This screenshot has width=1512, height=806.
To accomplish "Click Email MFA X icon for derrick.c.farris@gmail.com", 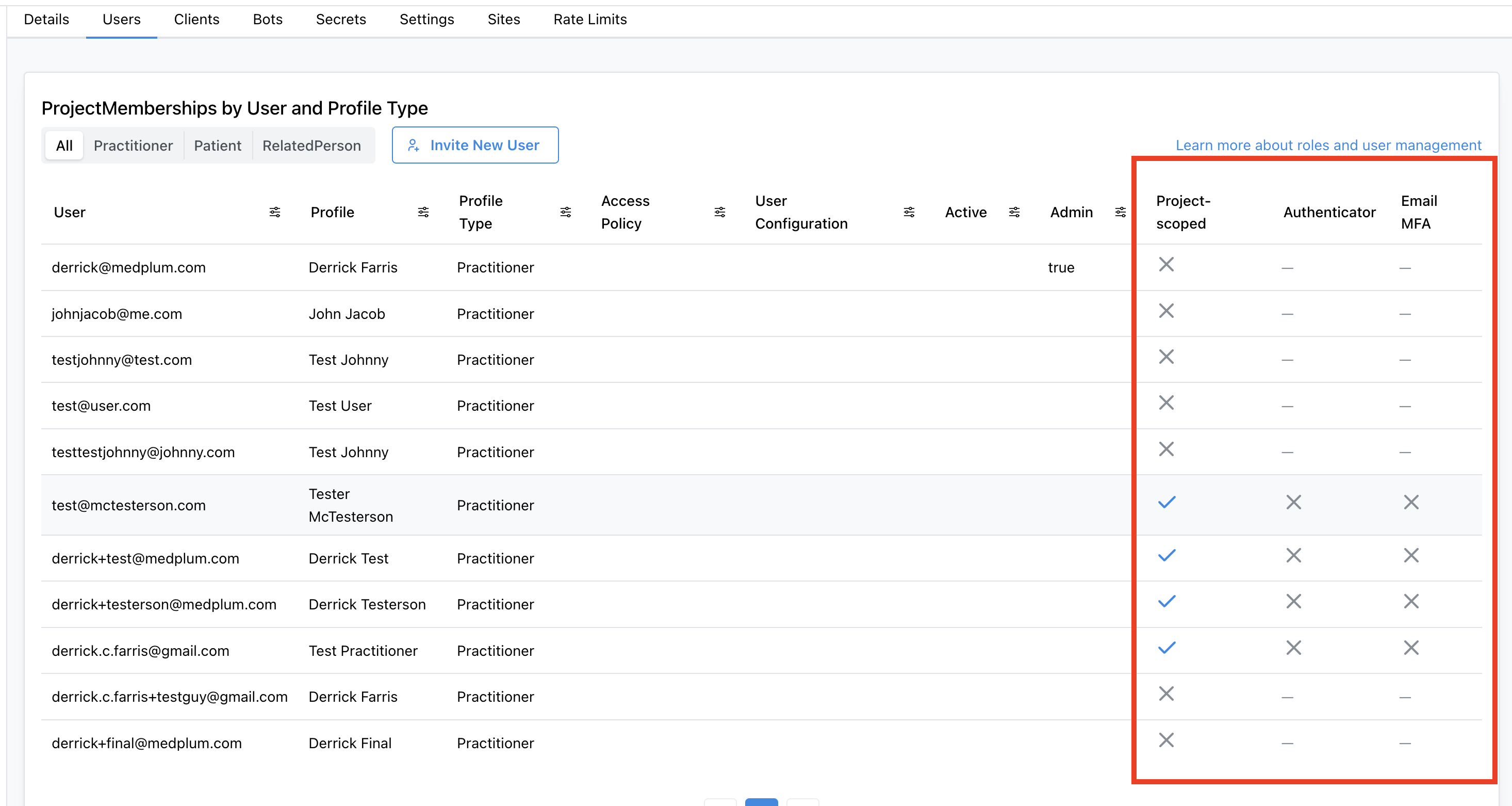I will coord(1411,648).
